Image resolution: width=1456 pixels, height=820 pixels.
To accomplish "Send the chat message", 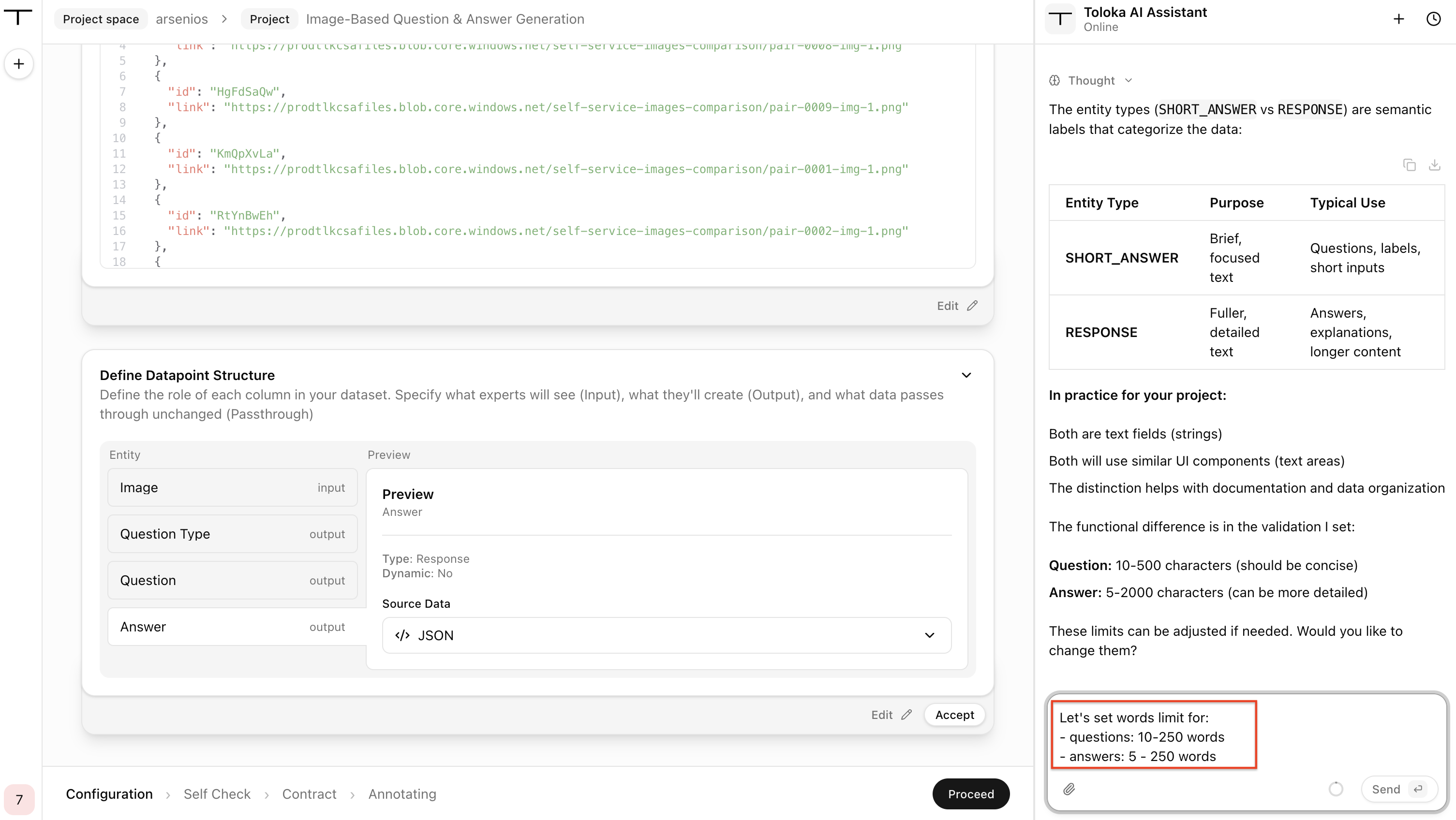I will pos(1398,789).
